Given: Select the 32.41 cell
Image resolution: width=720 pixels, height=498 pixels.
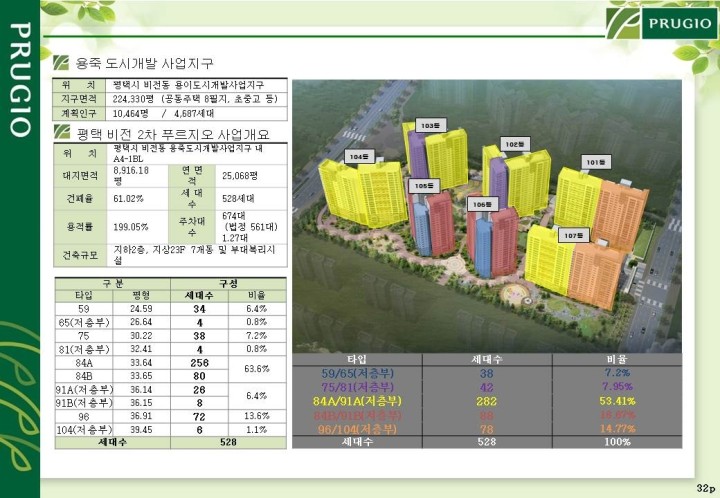Looking at the screenshot, I should tap(141, 349).
